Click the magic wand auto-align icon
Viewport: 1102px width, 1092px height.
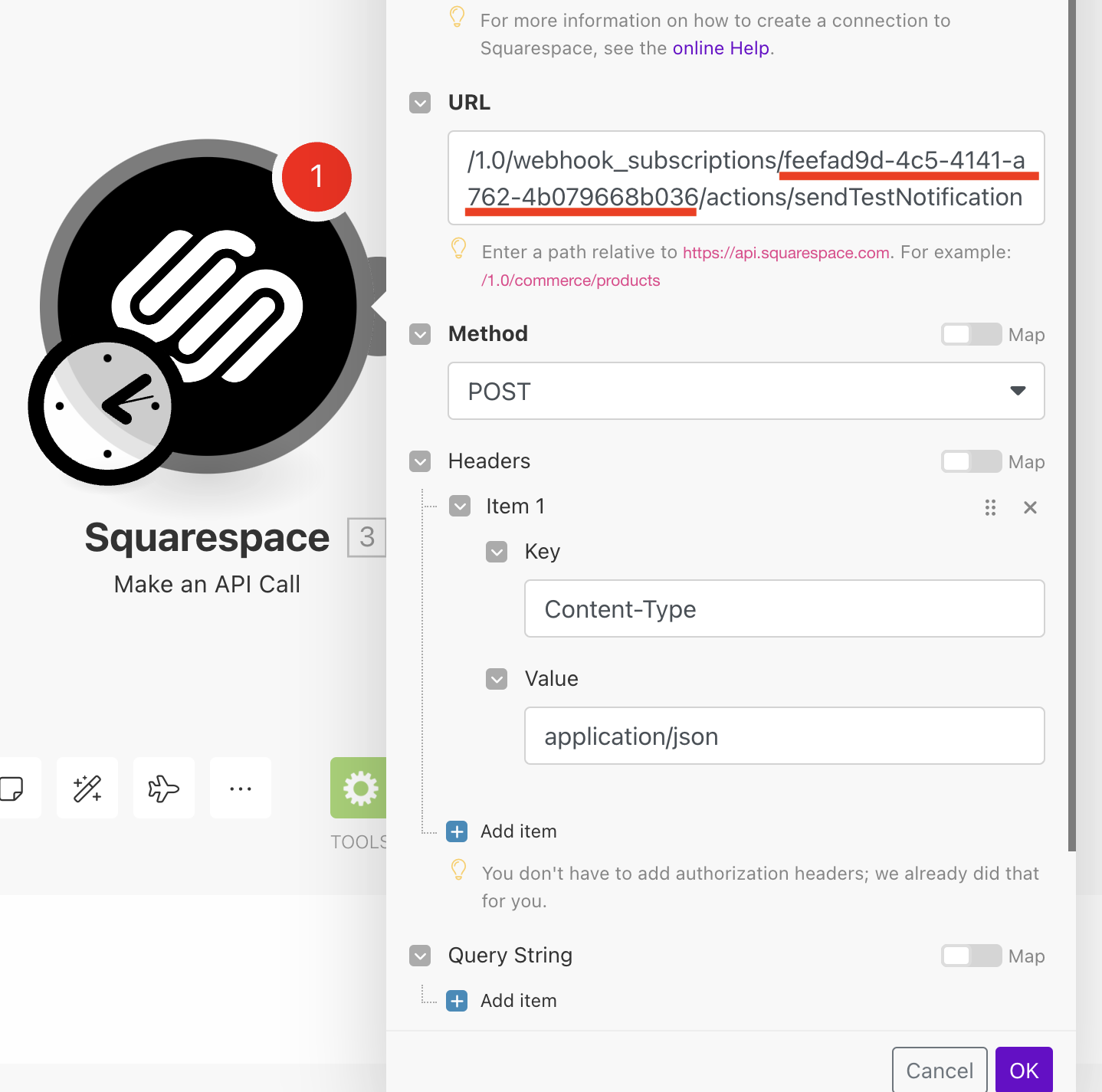coord(87,788)
